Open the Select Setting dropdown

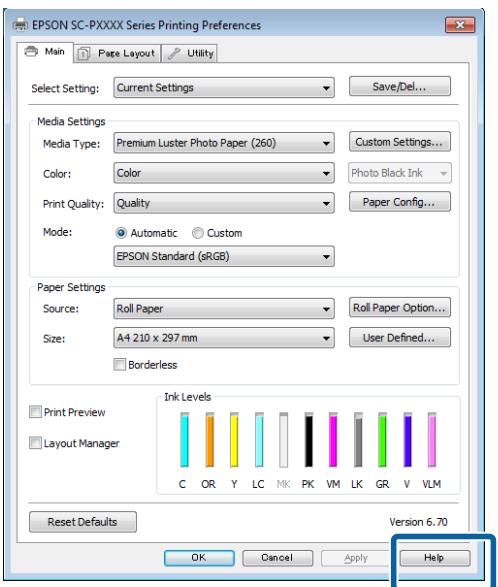click(x=224, y=88)
